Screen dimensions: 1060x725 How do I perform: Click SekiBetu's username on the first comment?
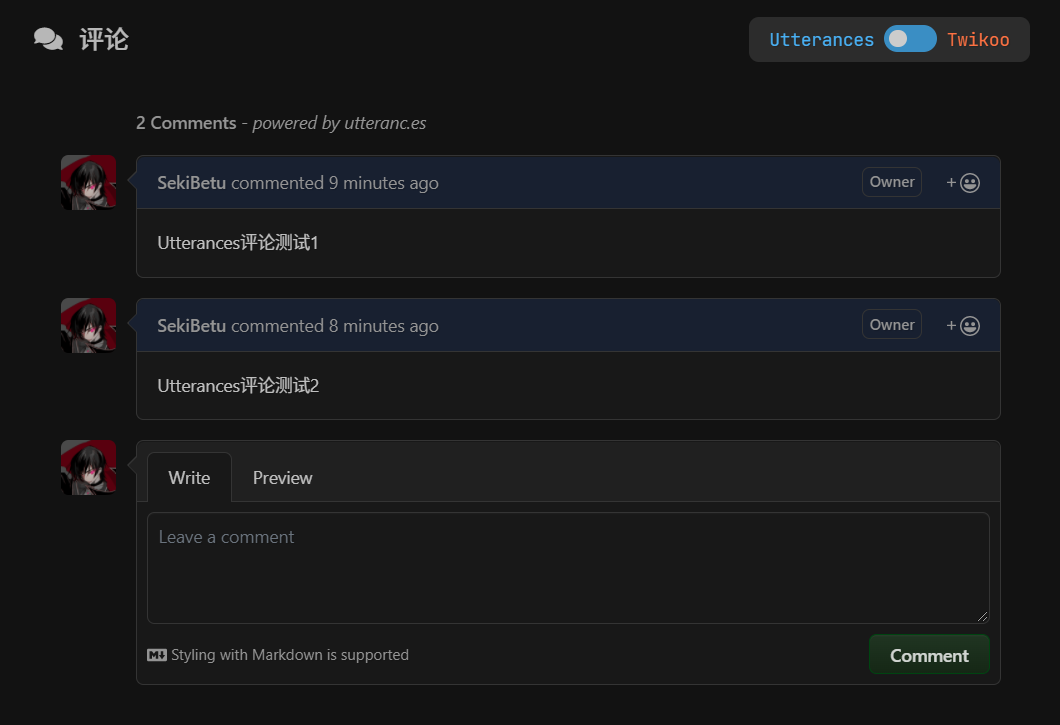(191, 182)
